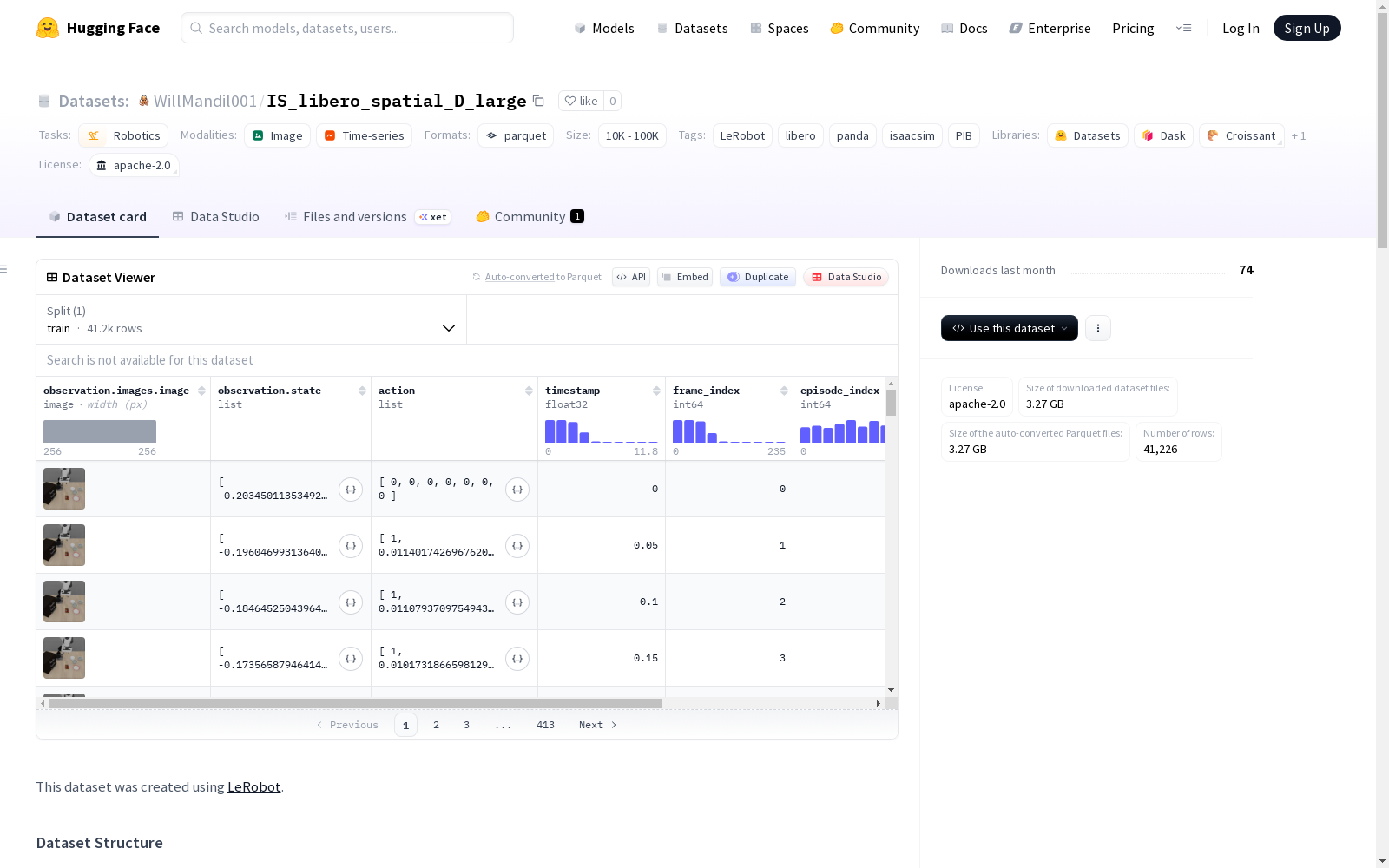Expand action JSON in the 0.05 timestamp row
The image size is (1389, 868).
[x=517, y=546]
